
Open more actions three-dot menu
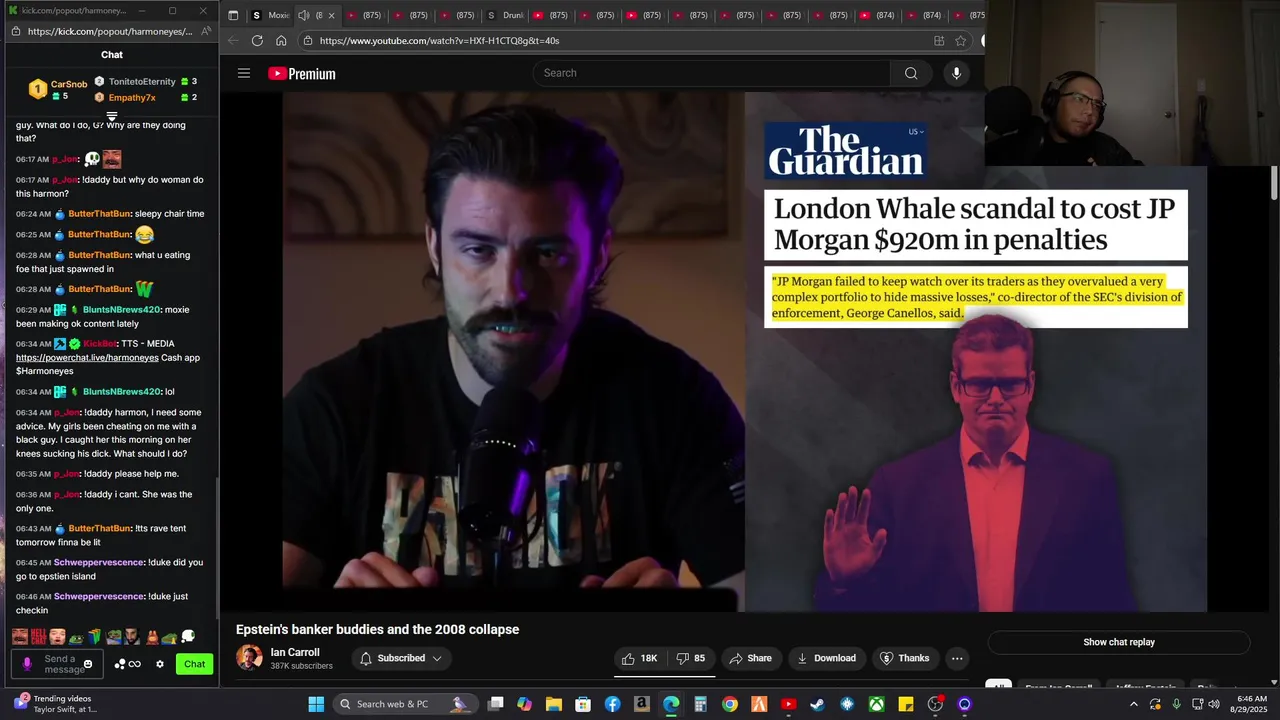pos(957,658)
